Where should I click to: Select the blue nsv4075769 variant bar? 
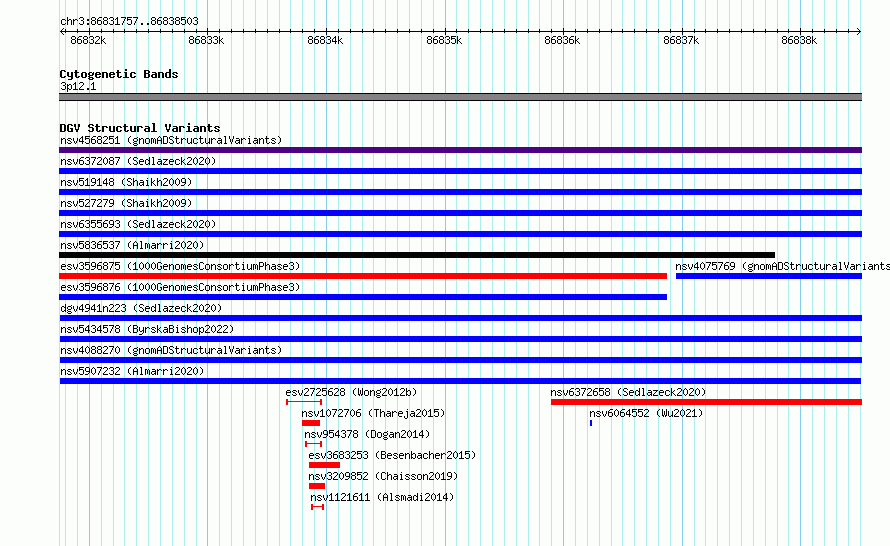coord(769,276)
